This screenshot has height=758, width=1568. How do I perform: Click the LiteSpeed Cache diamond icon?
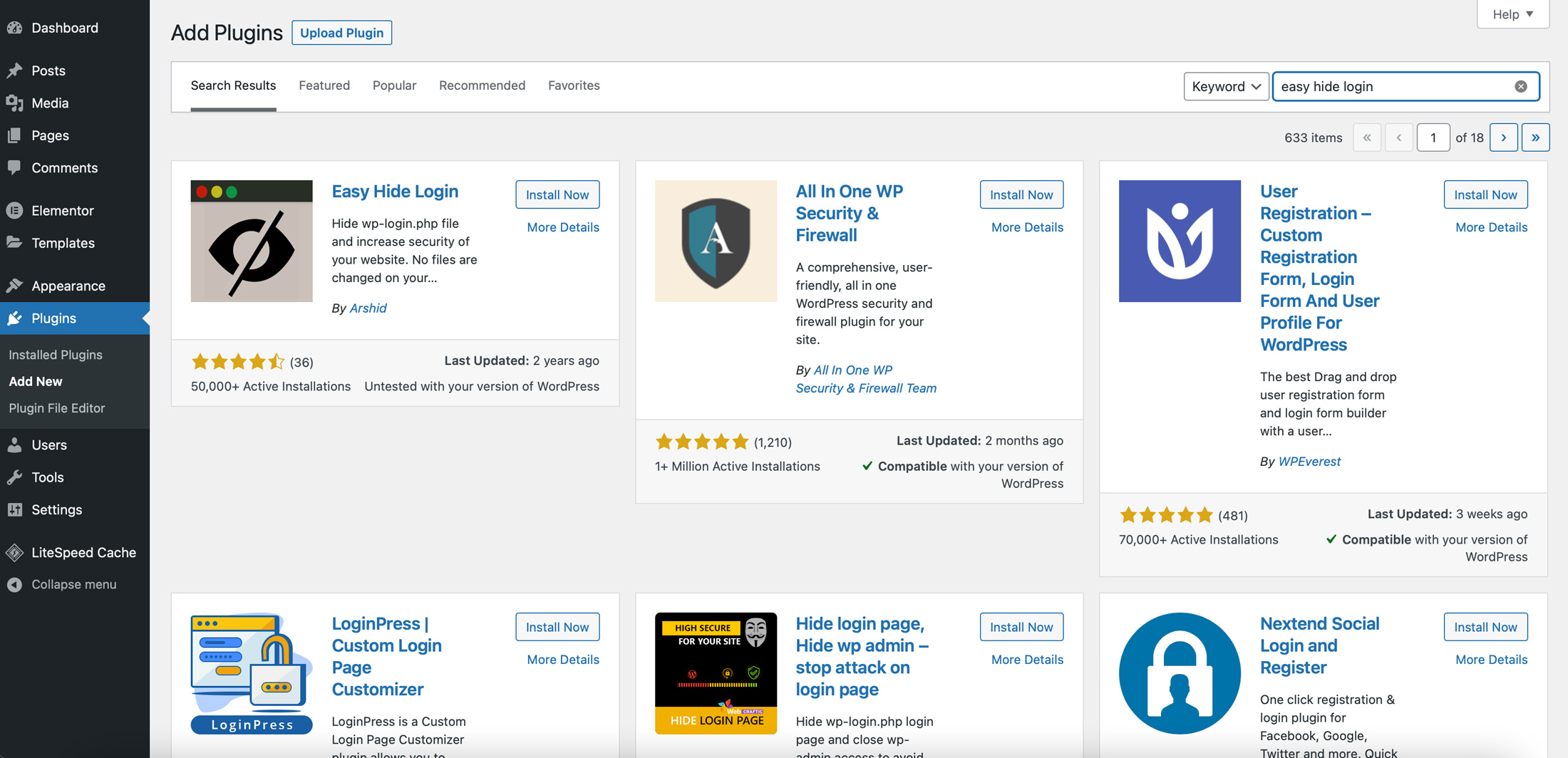pyautogui.click(x=14, y=553)
